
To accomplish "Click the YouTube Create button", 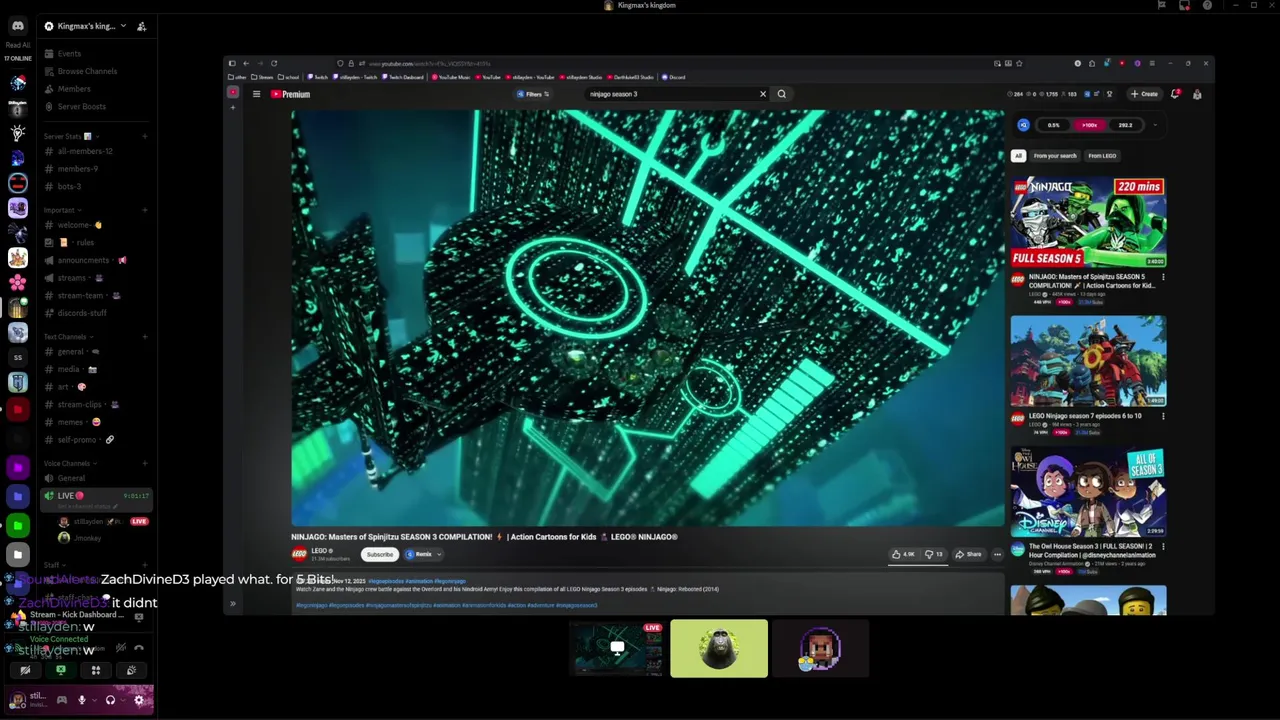I will [1144, 94].
